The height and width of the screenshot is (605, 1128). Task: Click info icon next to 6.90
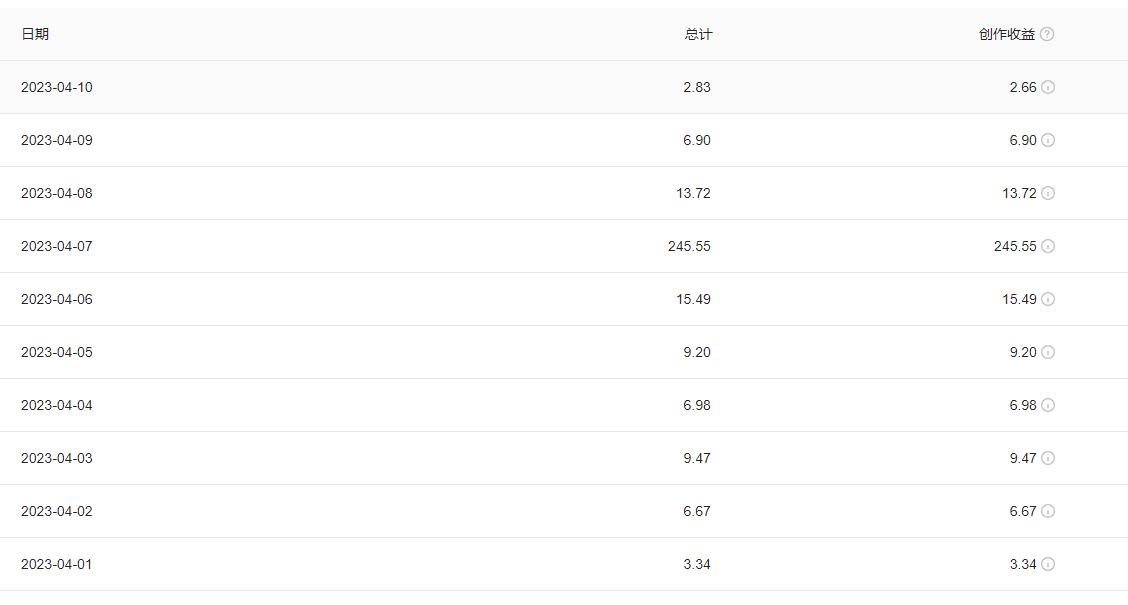pos(1048,140)
